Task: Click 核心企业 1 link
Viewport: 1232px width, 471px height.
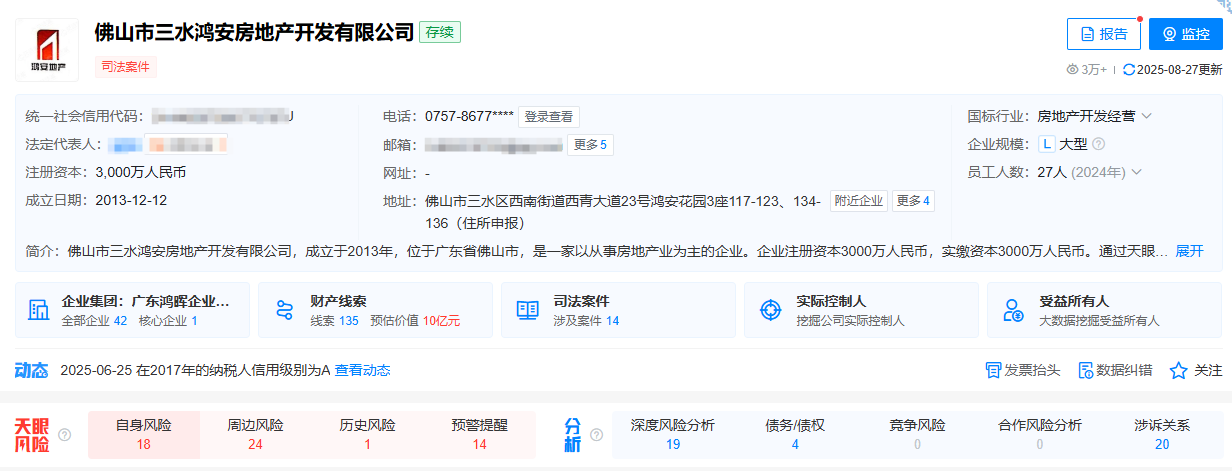Action: click(x=168, y=321)
